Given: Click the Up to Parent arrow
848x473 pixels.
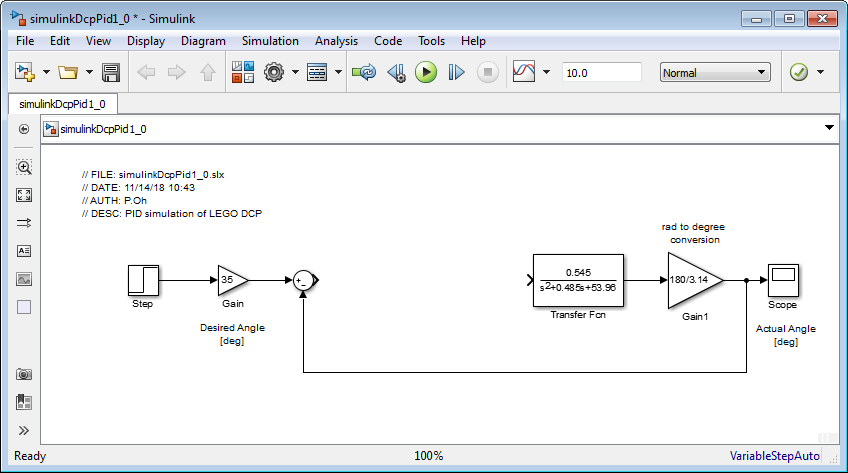Looking at the screenshot, I should tap(208, 72).
